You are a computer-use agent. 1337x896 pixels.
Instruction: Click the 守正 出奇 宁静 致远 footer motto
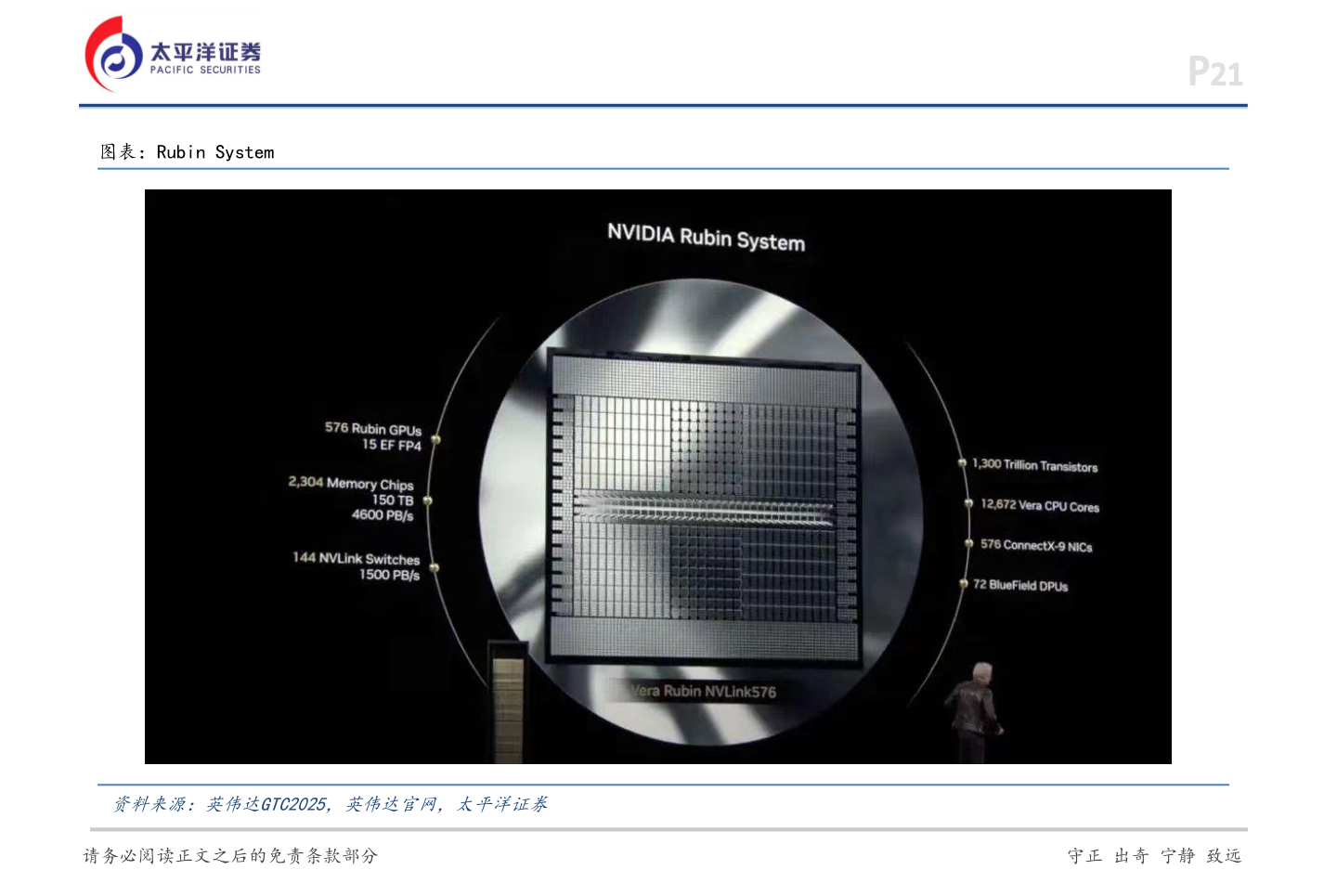coord(1153,856)
